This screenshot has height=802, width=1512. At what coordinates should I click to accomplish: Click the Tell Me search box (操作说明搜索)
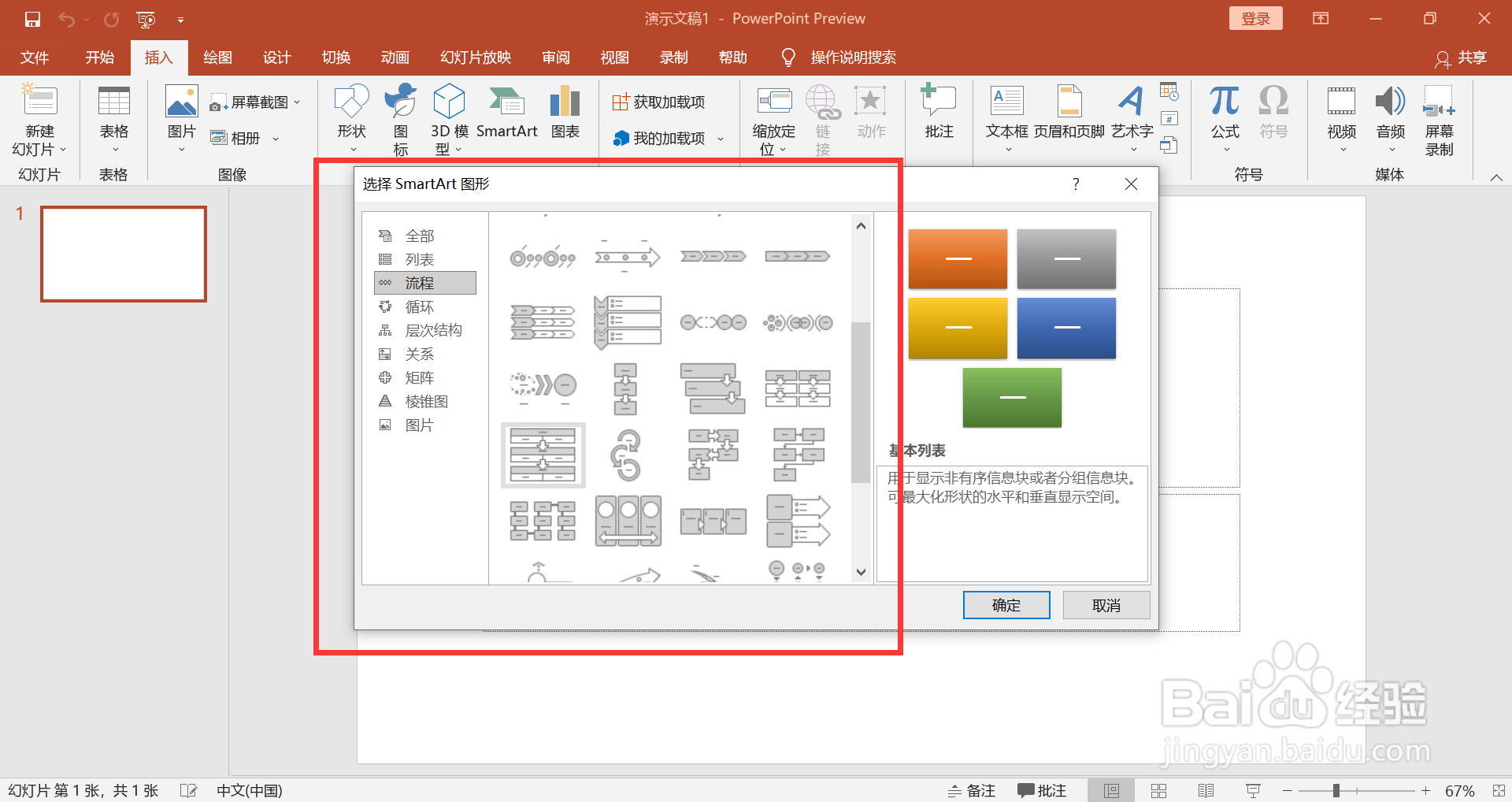pos(853,58)
